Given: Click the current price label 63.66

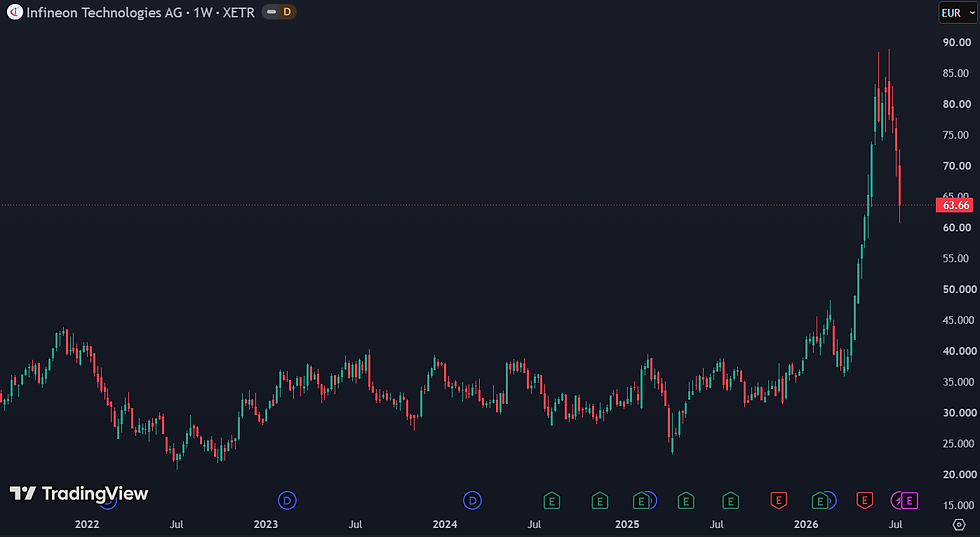Looking at the screenshot, I should (x=955, y=205).
